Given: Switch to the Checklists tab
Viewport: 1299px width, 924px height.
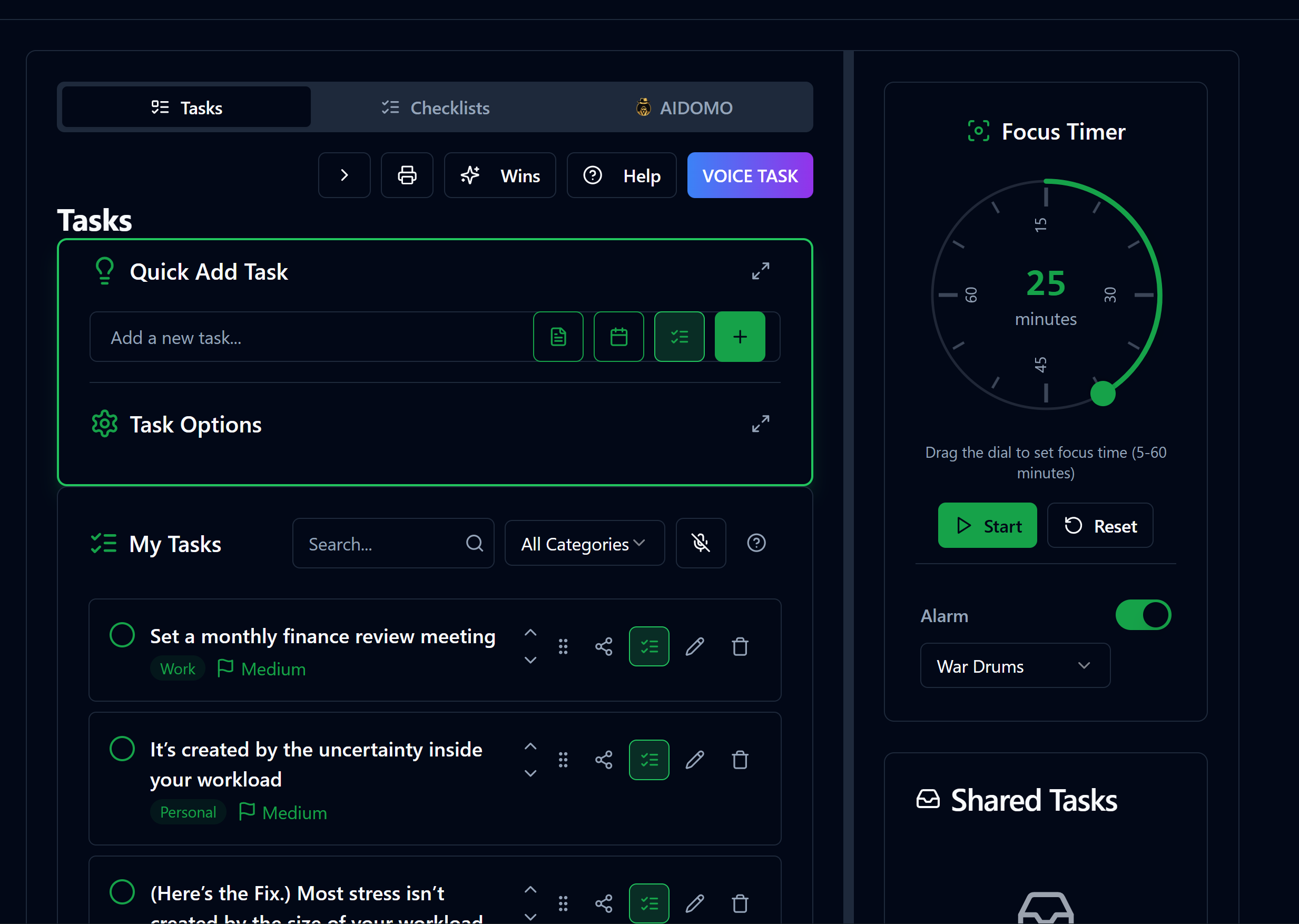Looking at the screenshot, I should click(436, 107).
